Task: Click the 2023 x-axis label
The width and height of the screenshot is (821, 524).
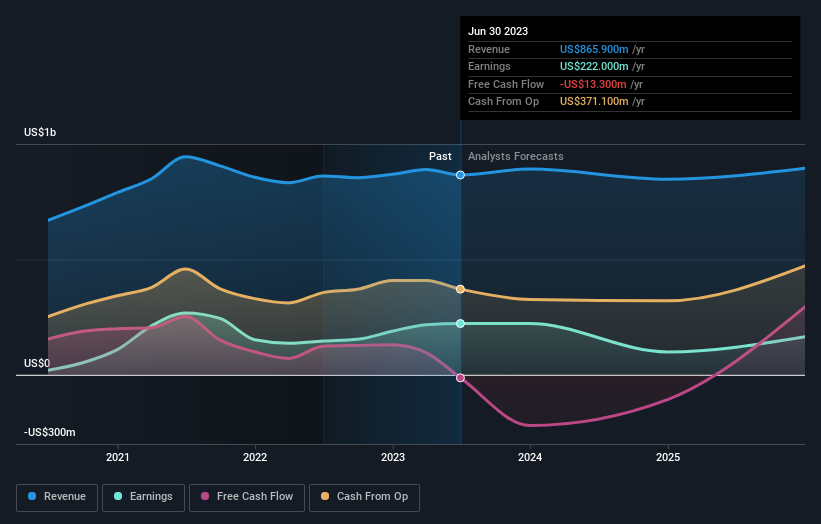Action: pyautogui.click(x=393, y=457)
